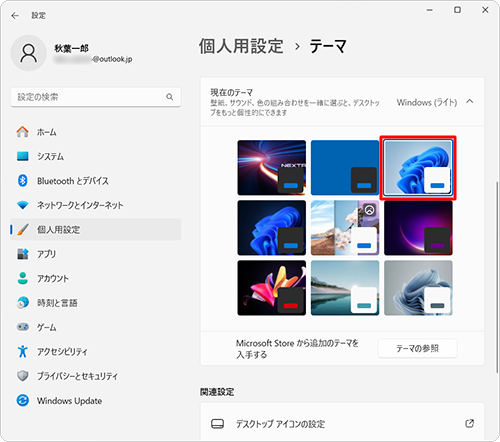Click the 時刻と言語 globe clock icon
The image size is (500, 442).
point(23,303)
